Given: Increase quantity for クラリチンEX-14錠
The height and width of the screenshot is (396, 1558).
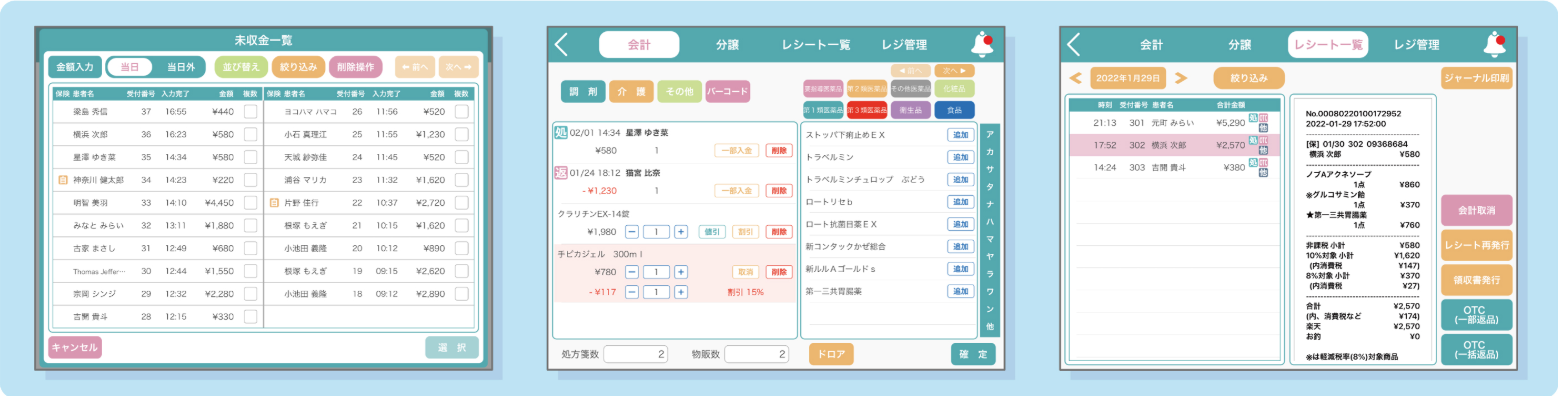Looking at the screenshot, I should (x=680, y=232).
